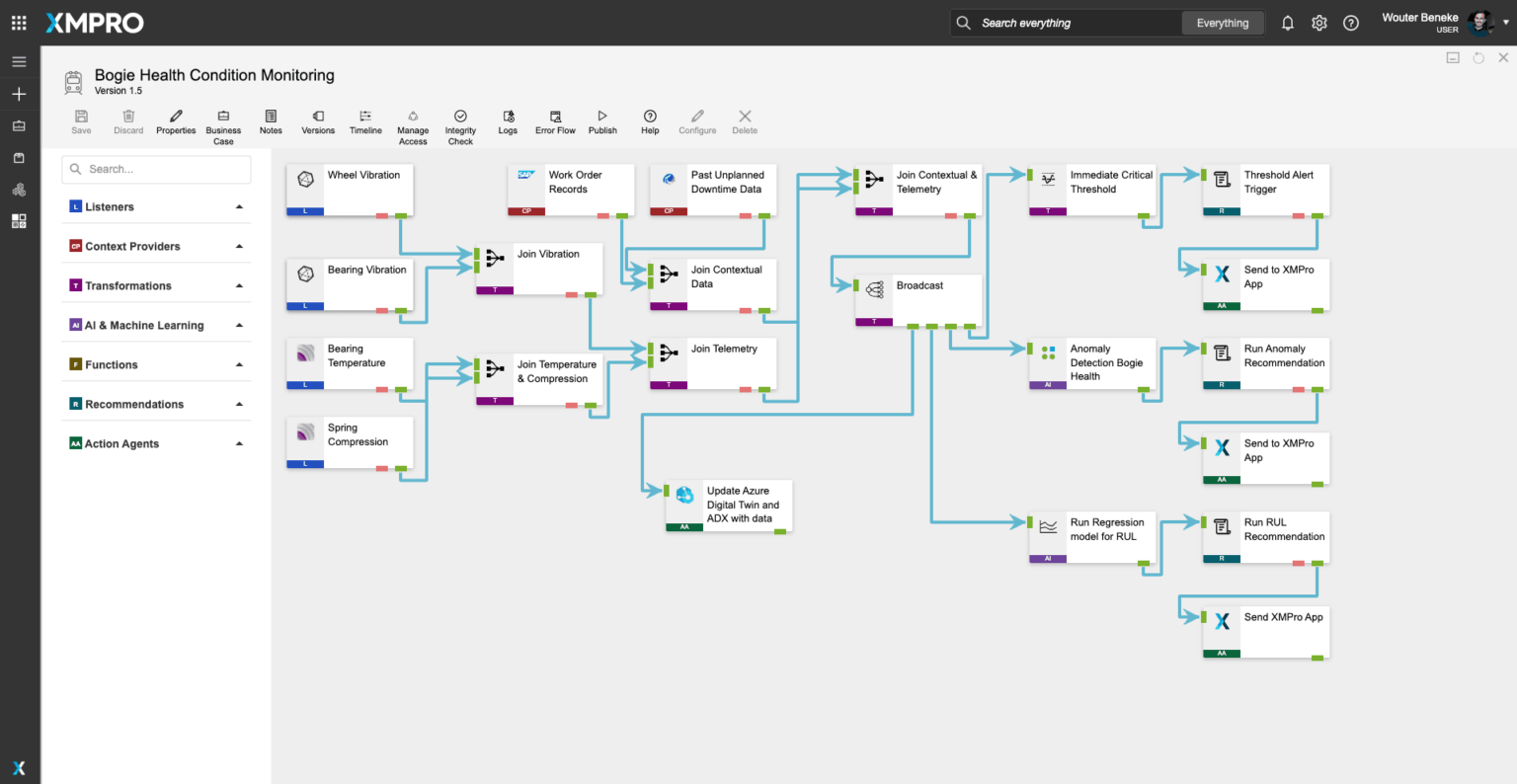Collapse the Transformations category
This screenshot has width=1517, height=784.
(x=239, y=286)
